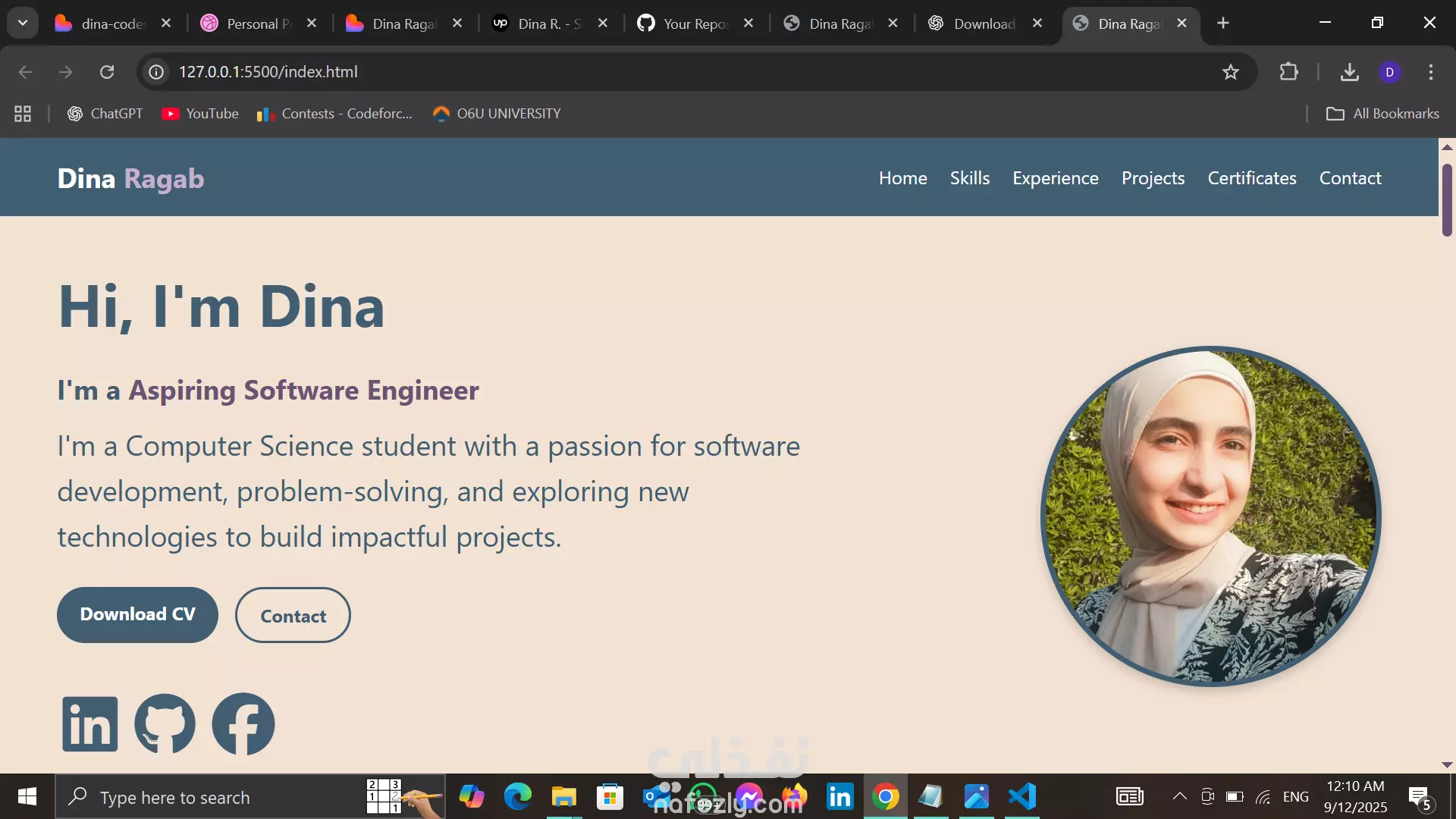Open Chrome downloads icon
This screenshot has width=1456, height=819.
(1349, 72)
